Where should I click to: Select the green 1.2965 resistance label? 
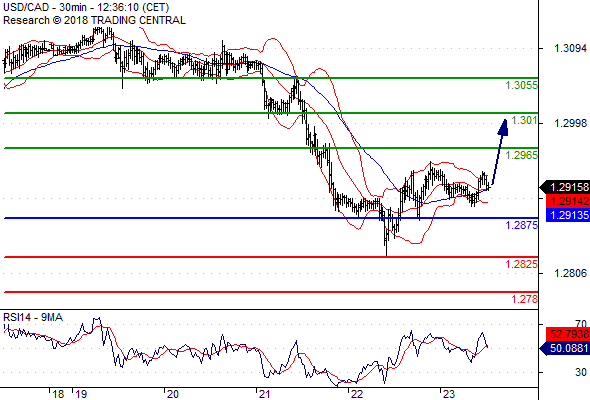[x=522, y=155]
